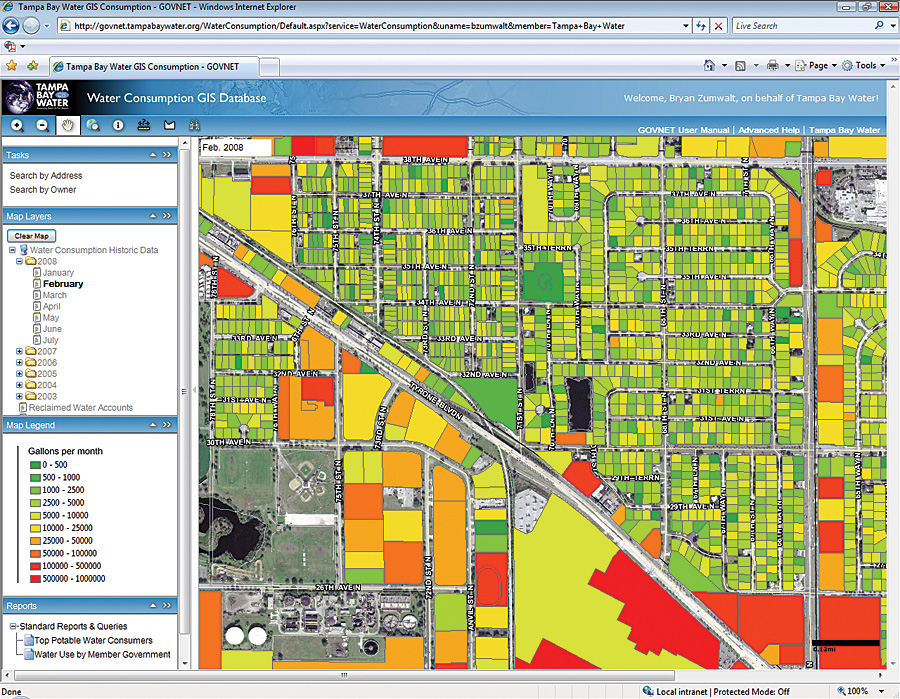Float the Reports panel with double-arrow
Viewport: 900px width, 699px height.
point(167,605)
